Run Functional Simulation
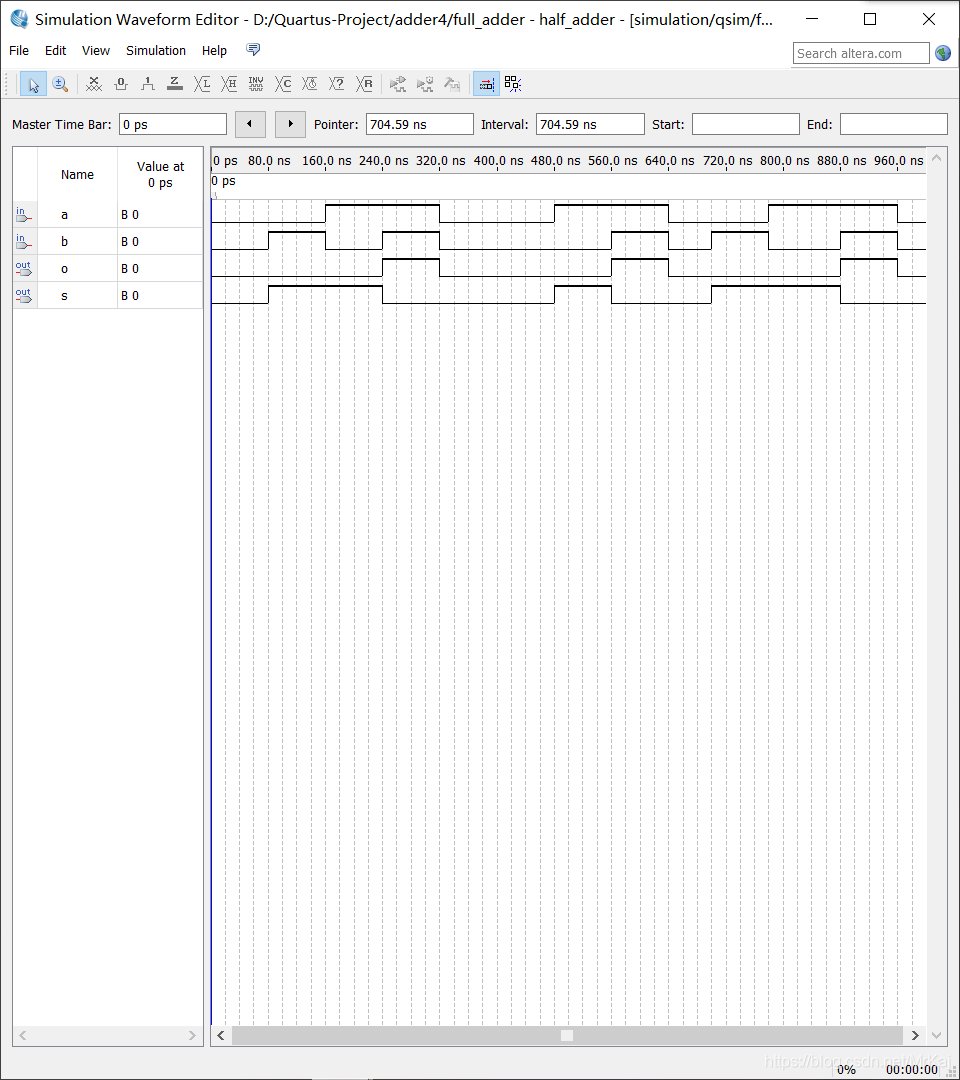960x1080 pixels. pyautogui.click(x=397, y=84)
